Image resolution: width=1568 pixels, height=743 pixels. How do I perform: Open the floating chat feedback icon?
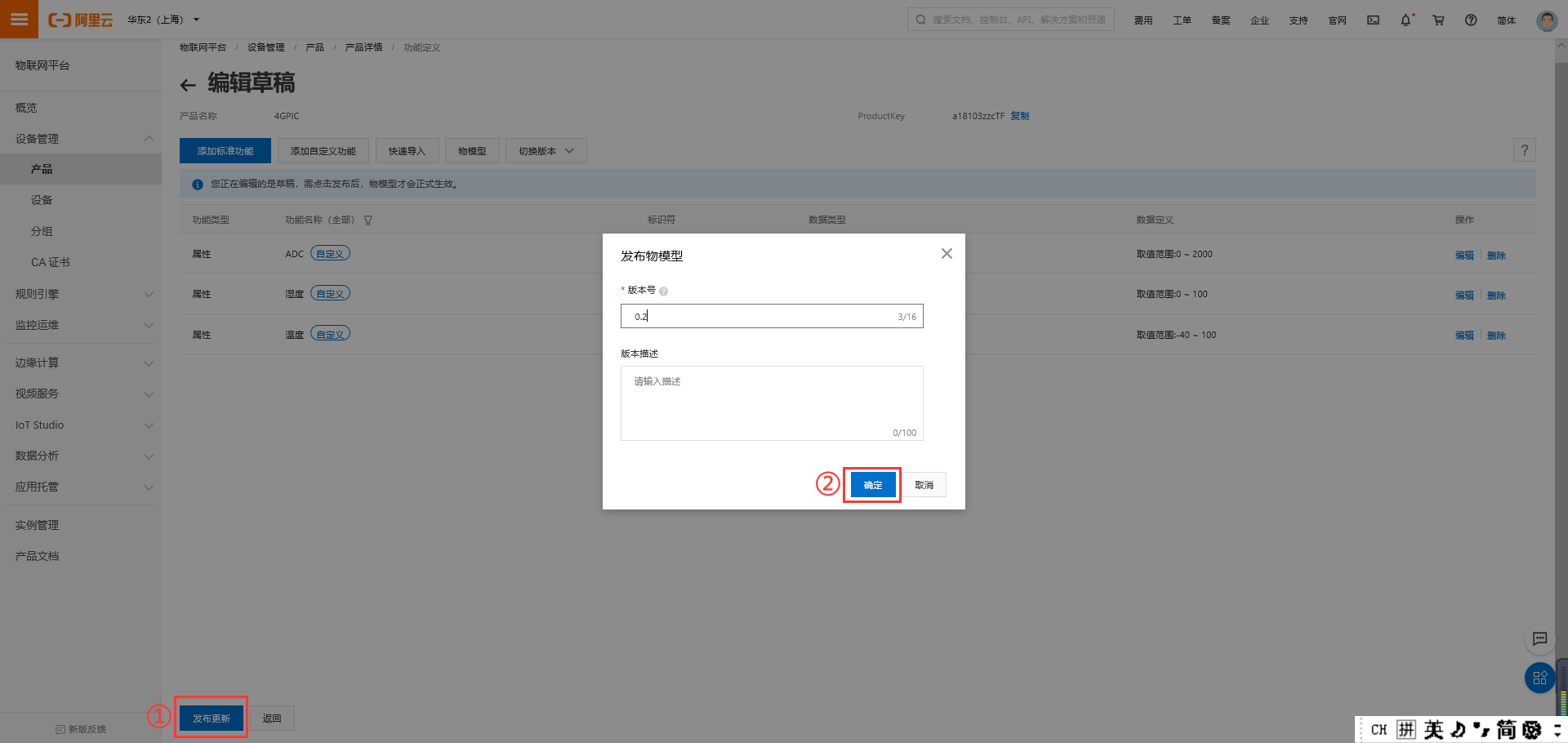(x=1540, y=638)
